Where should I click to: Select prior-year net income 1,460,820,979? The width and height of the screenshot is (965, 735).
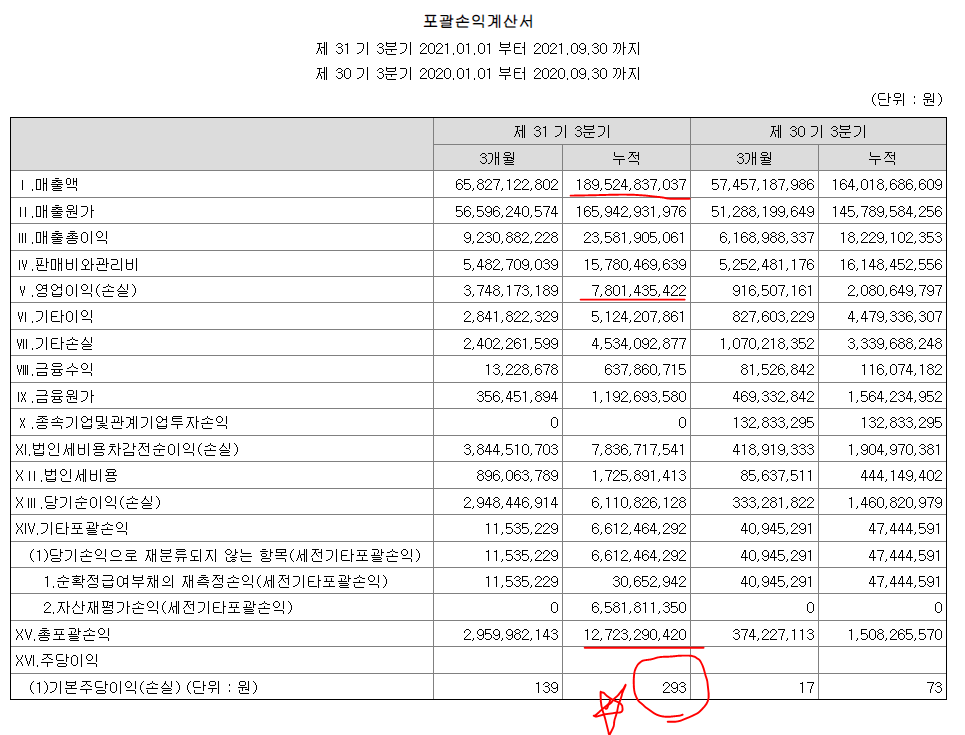coord(894,502)
